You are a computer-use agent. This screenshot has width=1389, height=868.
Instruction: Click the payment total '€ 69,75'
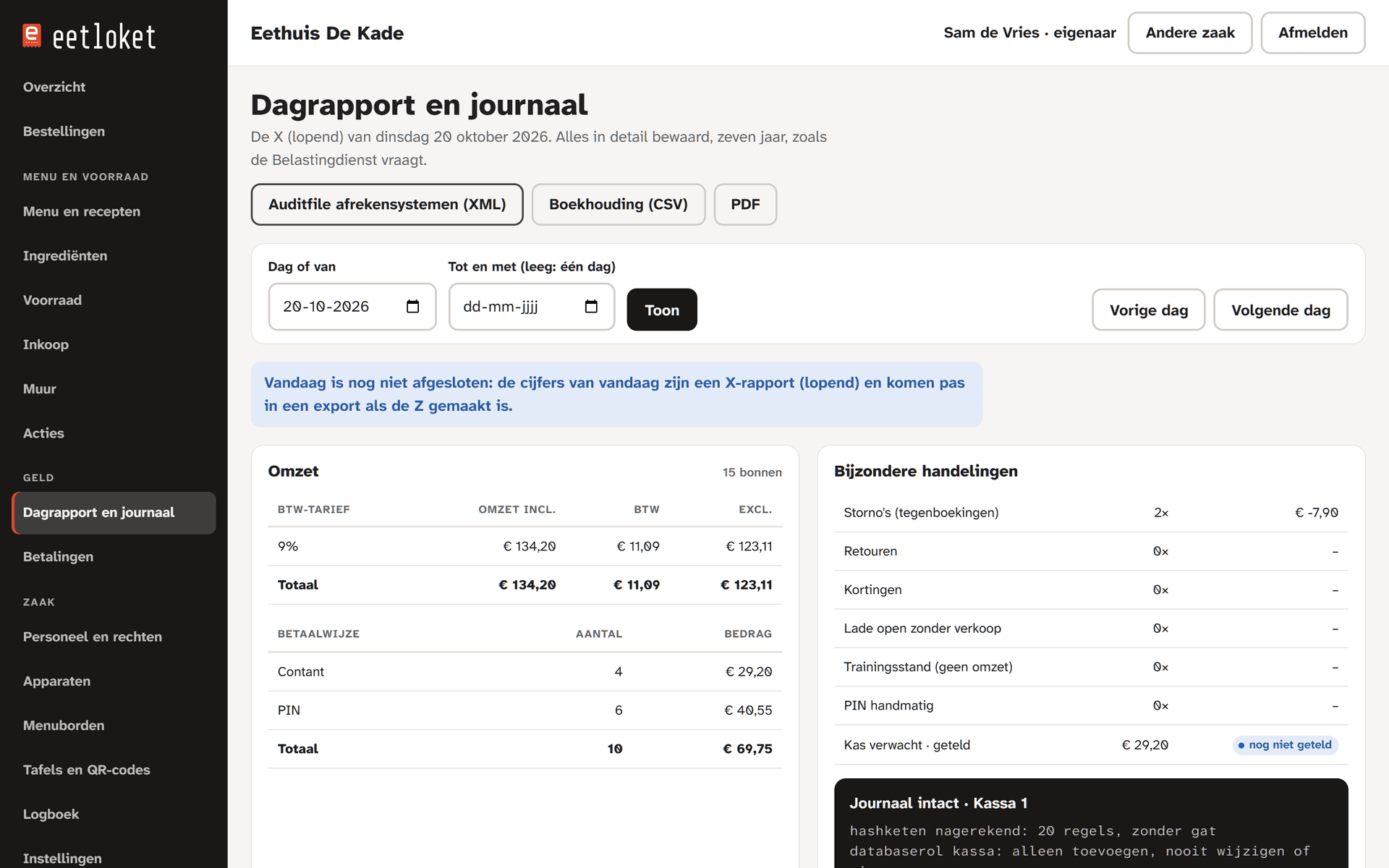pos(747,749)
